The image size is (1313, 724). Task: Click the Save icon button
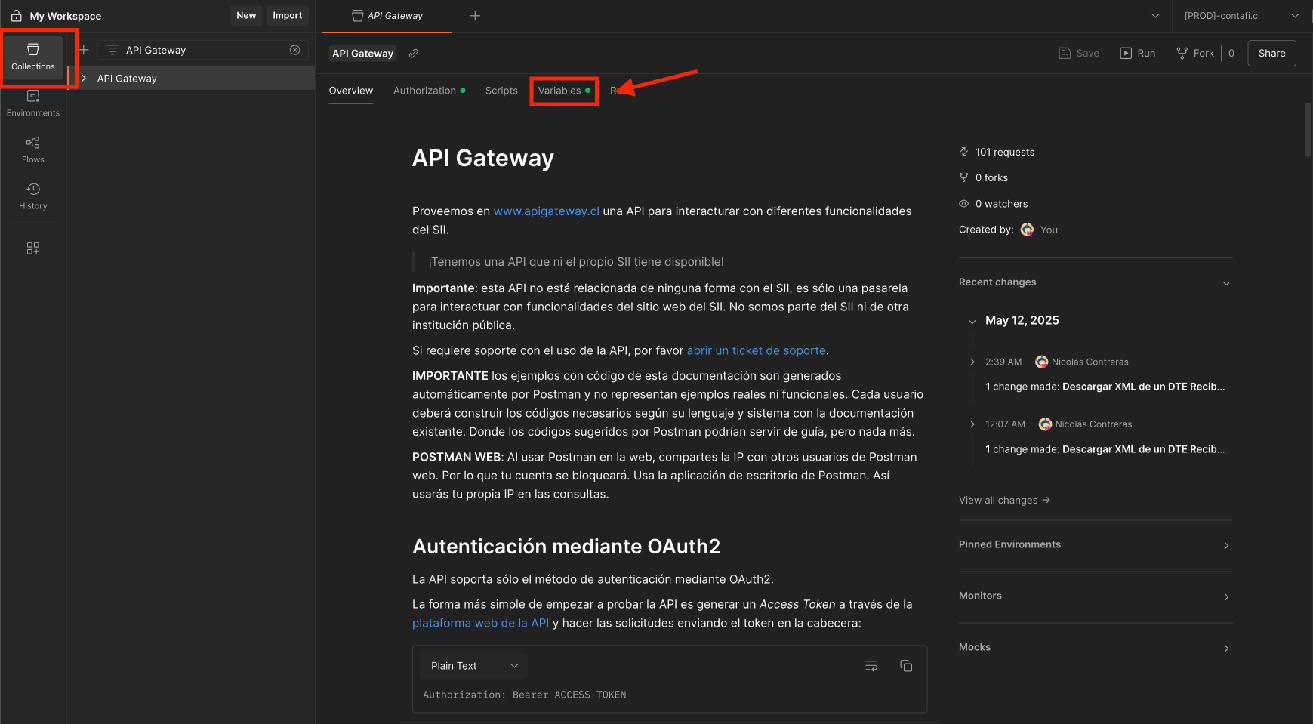click(x=1079, y=53)
